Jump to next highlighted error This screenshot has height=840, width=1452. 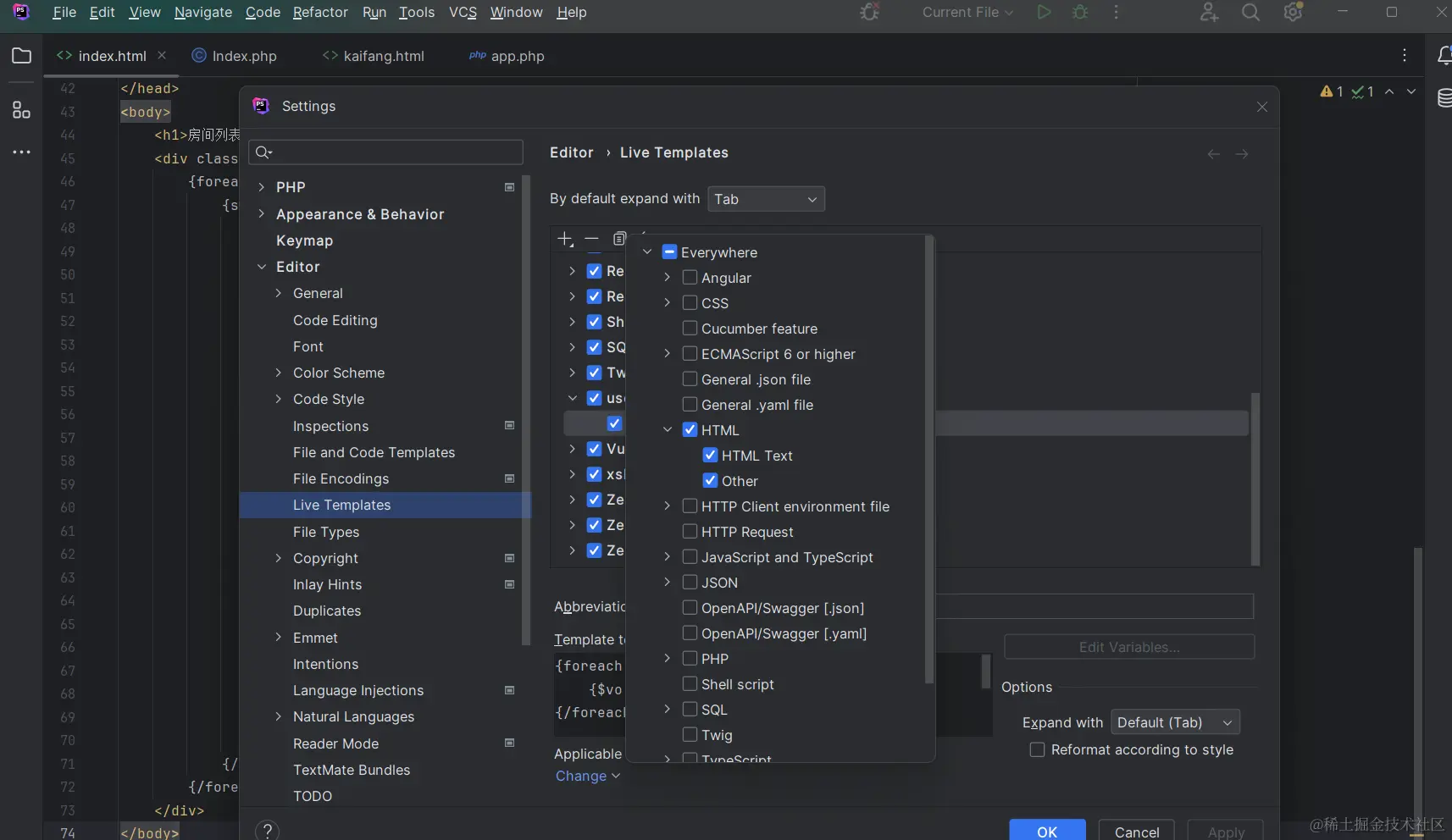coord(1411,91)
